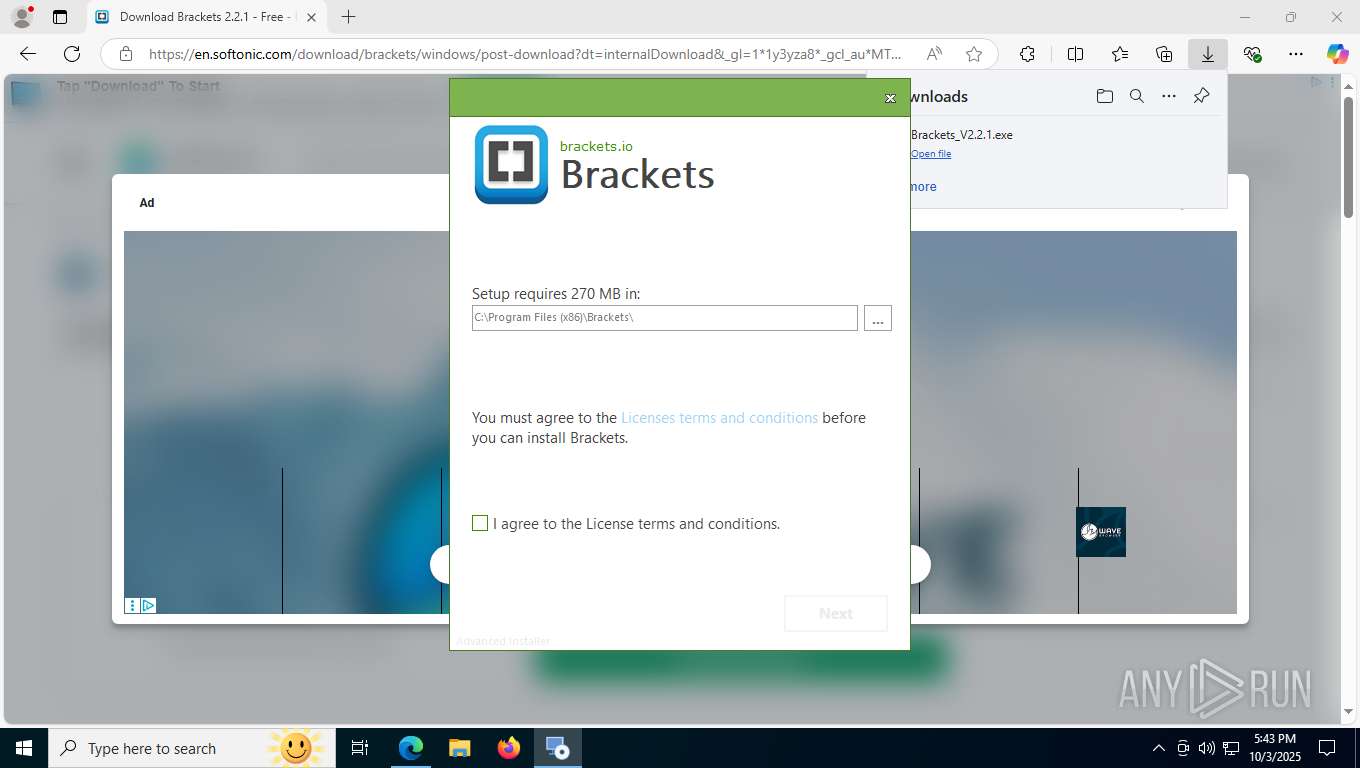The image size is (1360, 768).
Task: Open Copilot icon in Edge
Action: 1337,54
